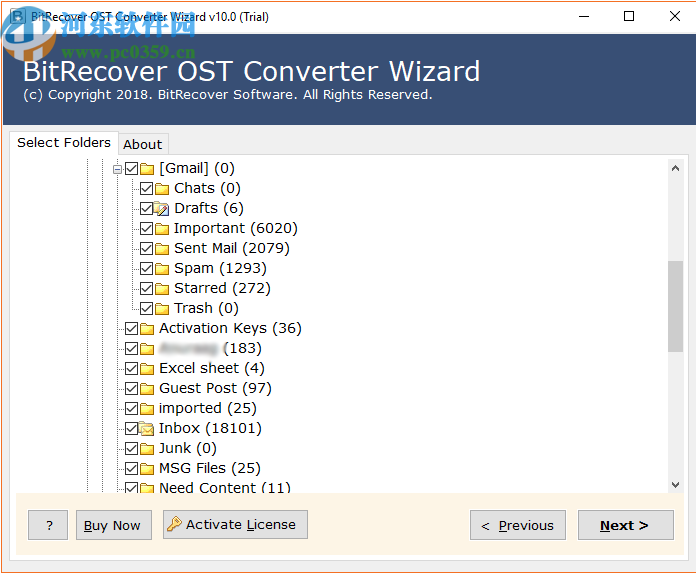Toggle the Sent Mail (2079) checkbox
This screenshot has height=580, width=696.
click(x=146, y=249)
